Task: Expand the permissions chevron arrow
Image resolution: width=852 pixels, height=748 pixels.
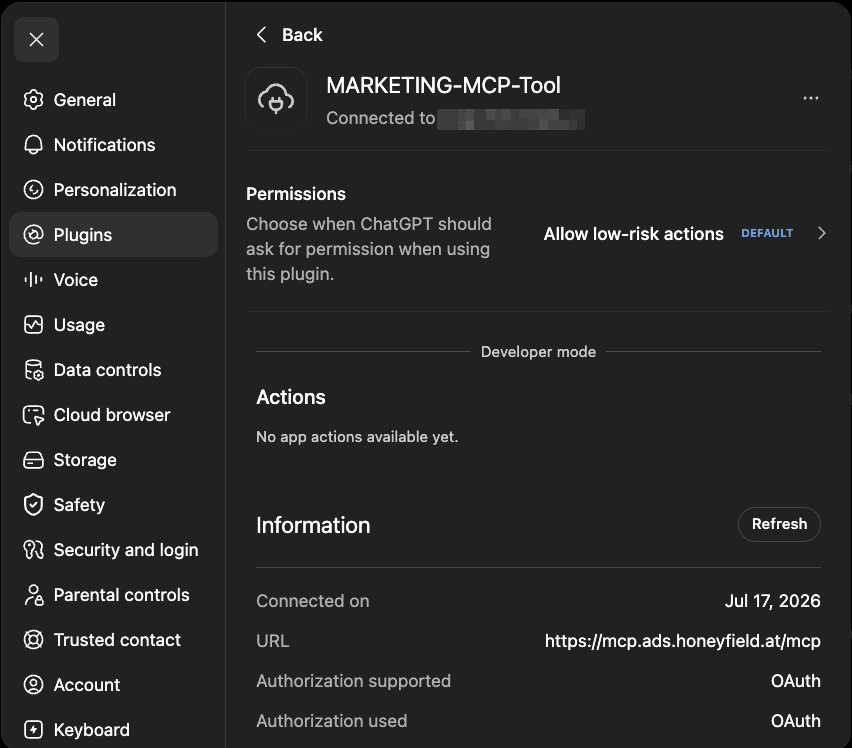Action: coord(822,233)
